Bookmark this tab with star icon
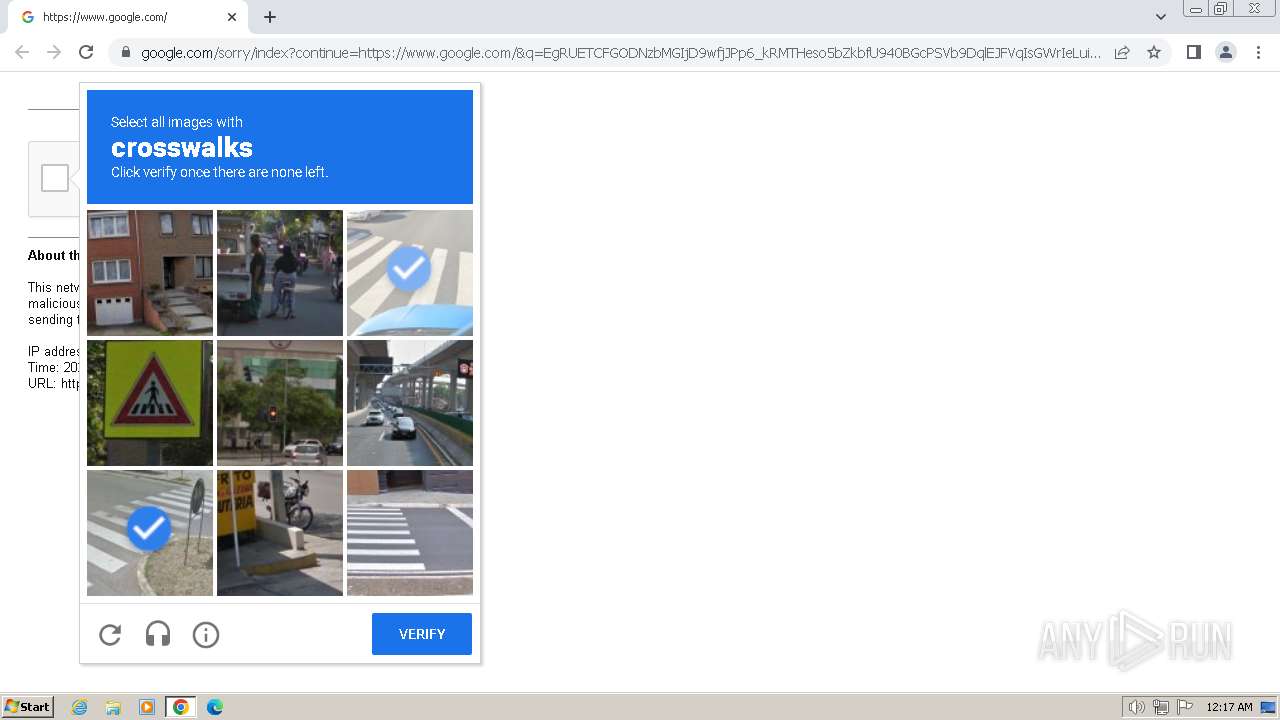The height and width of the screenshot is (720, 1280). click(x=1154, y=52)
